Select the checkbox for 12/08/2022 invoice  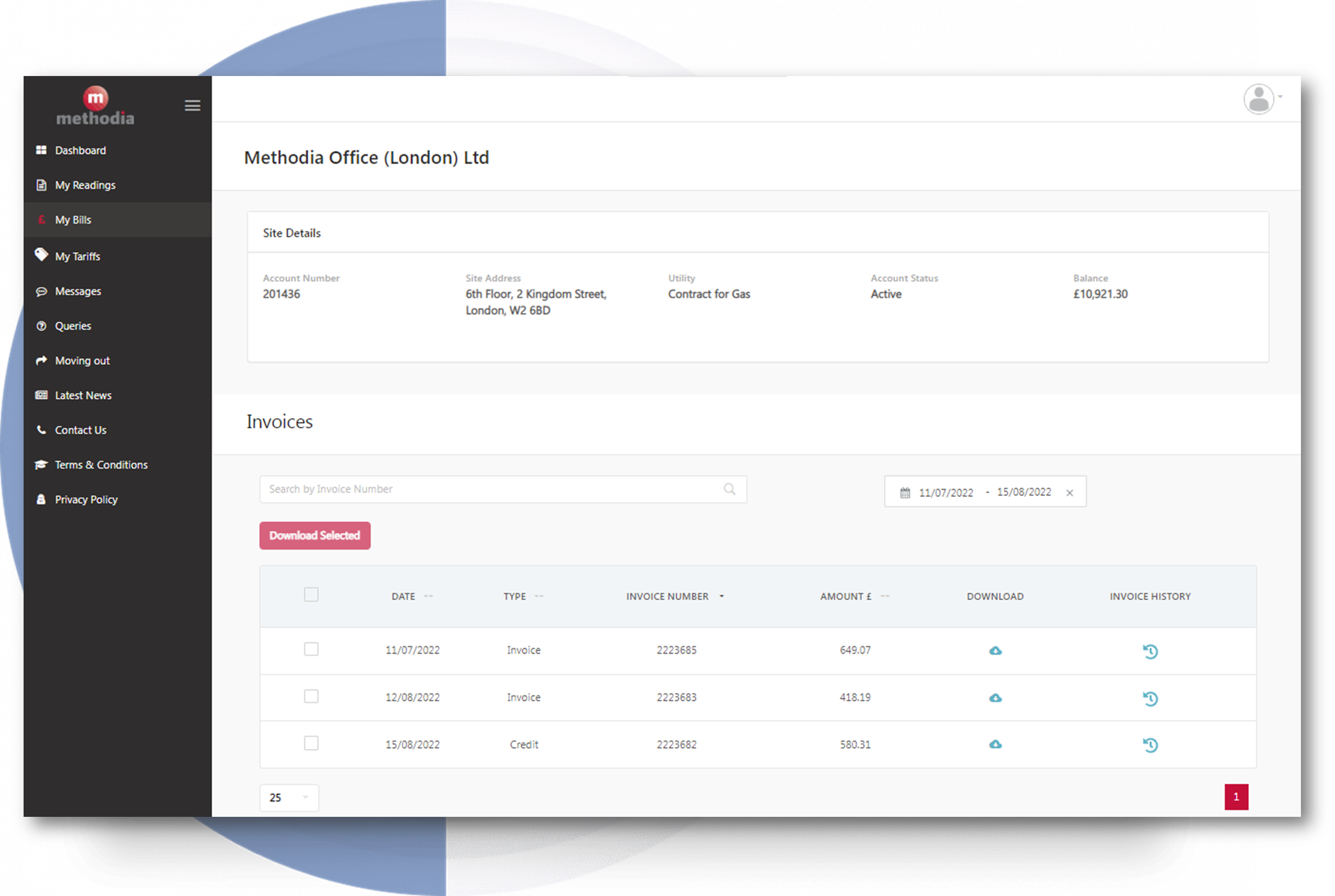tap(311, 697)
